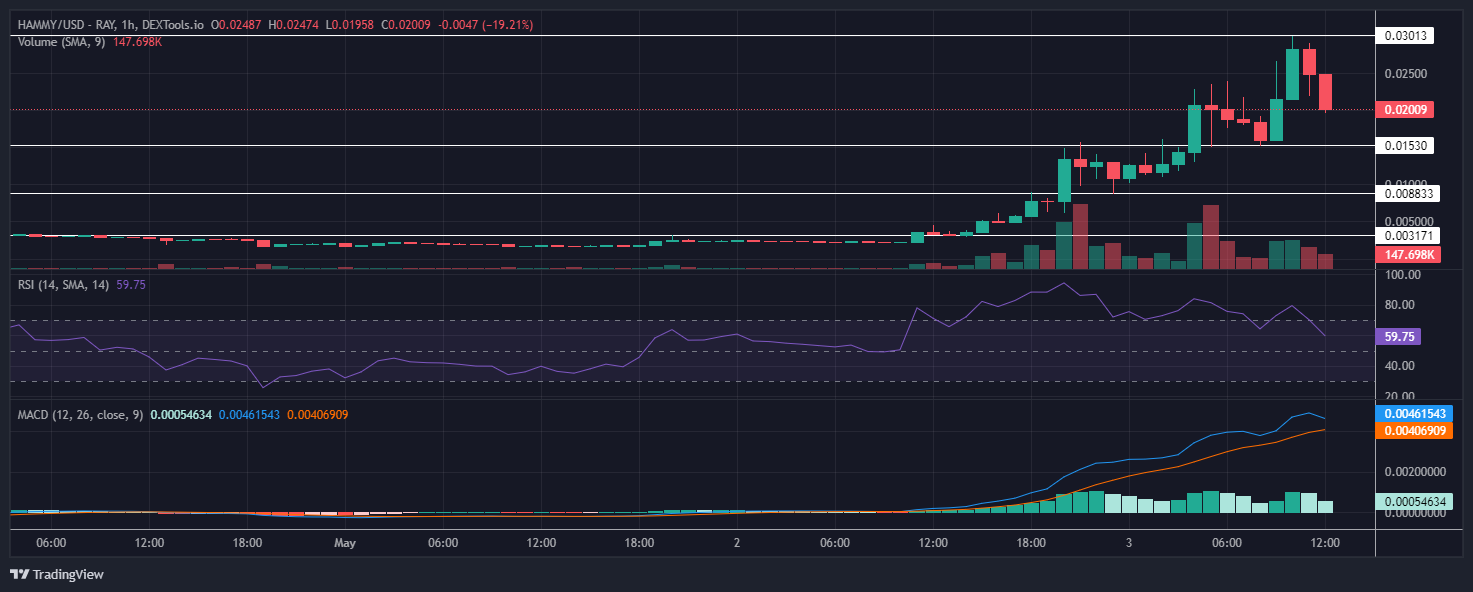Click the red current price label 0.02009
Image resolution: width=1473 pixels, height=592 pixels.
click(1404, 110)
